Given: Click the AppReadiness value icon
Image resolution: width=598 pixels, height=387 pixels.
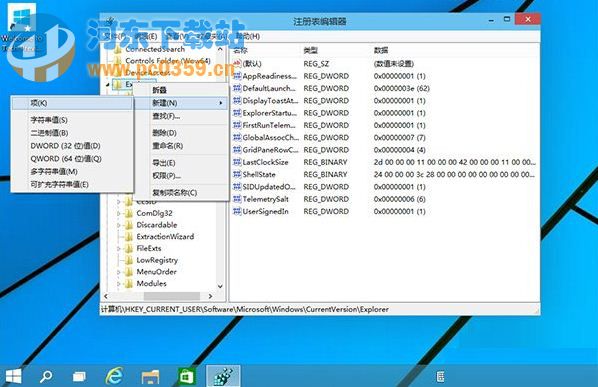Looking at the screenshot, I should (x=237, y=76).
